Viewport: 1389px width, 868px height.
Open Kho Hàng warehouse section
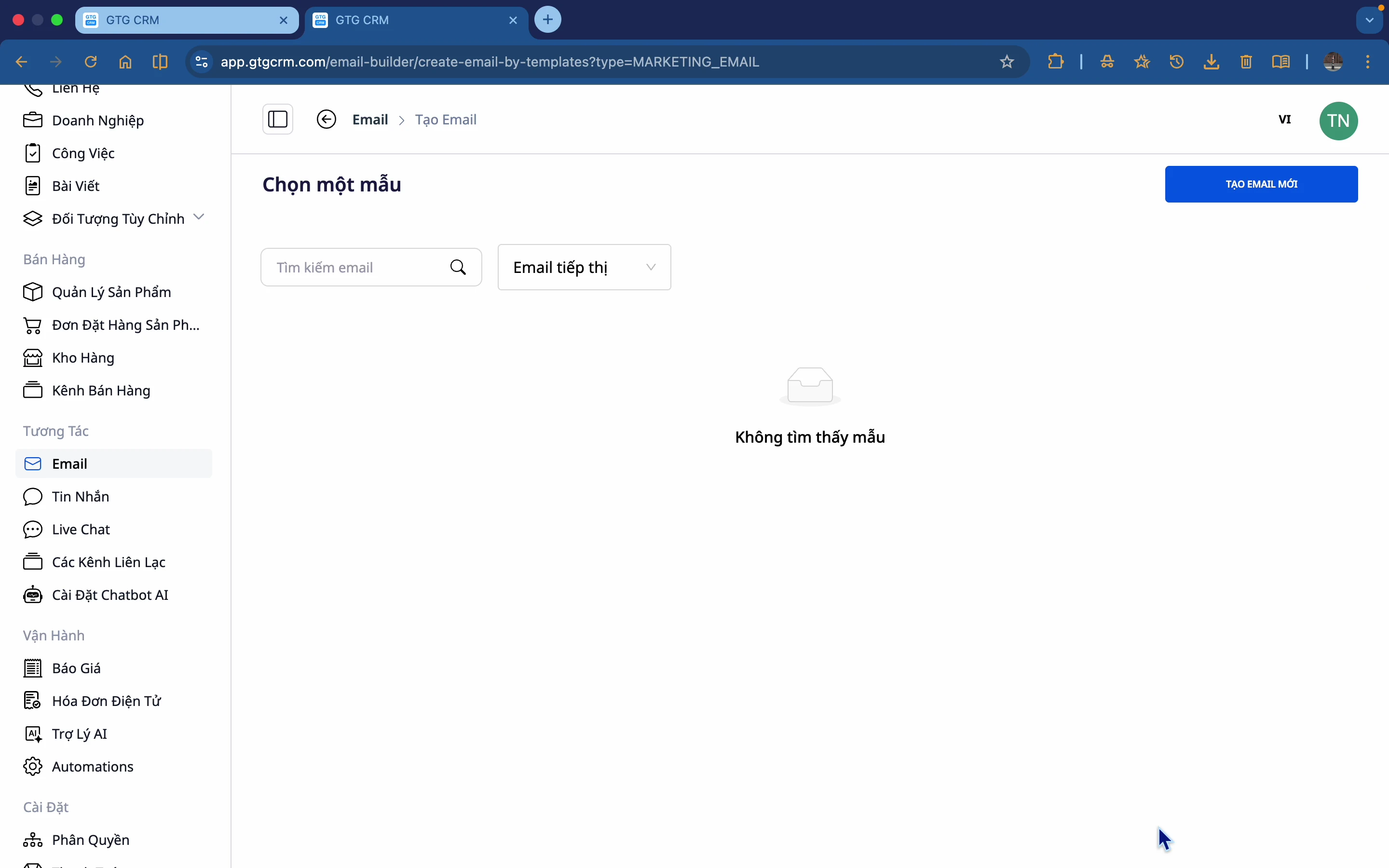[82, 358]
